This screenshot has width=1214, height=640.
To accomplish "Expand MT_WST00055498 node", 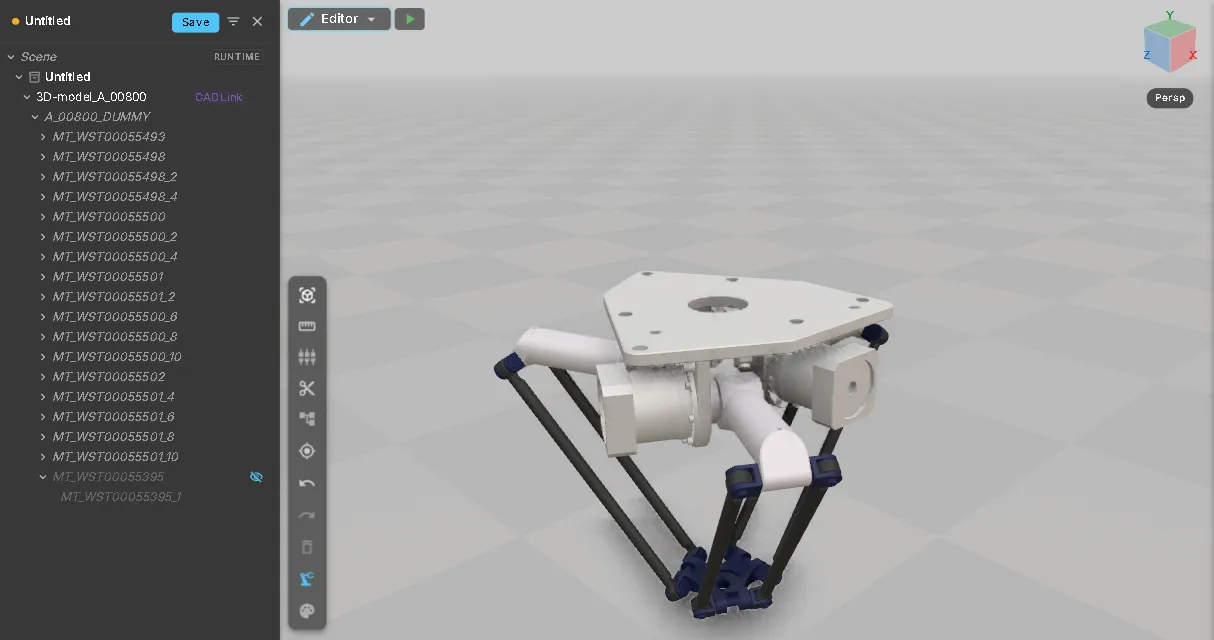I will (x=43, y=157).
